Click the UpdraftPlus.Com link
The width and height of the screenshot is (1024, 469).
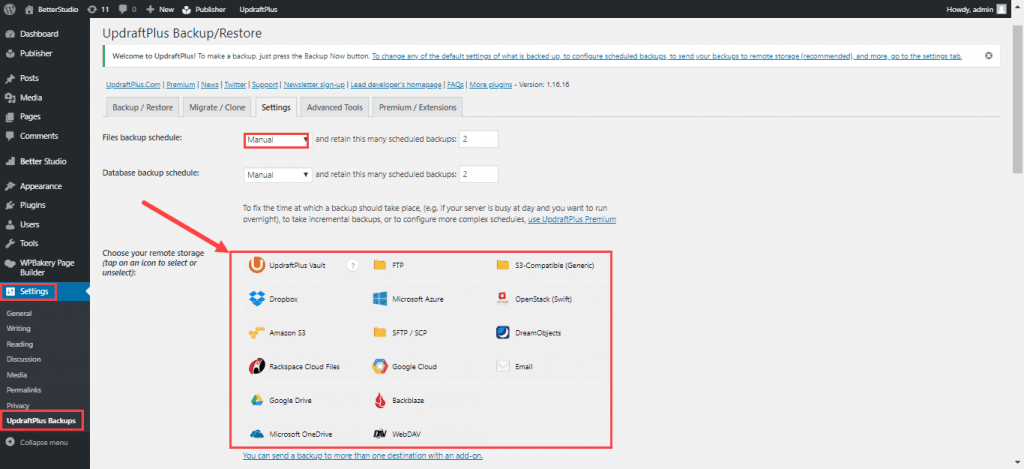(134, 85)
